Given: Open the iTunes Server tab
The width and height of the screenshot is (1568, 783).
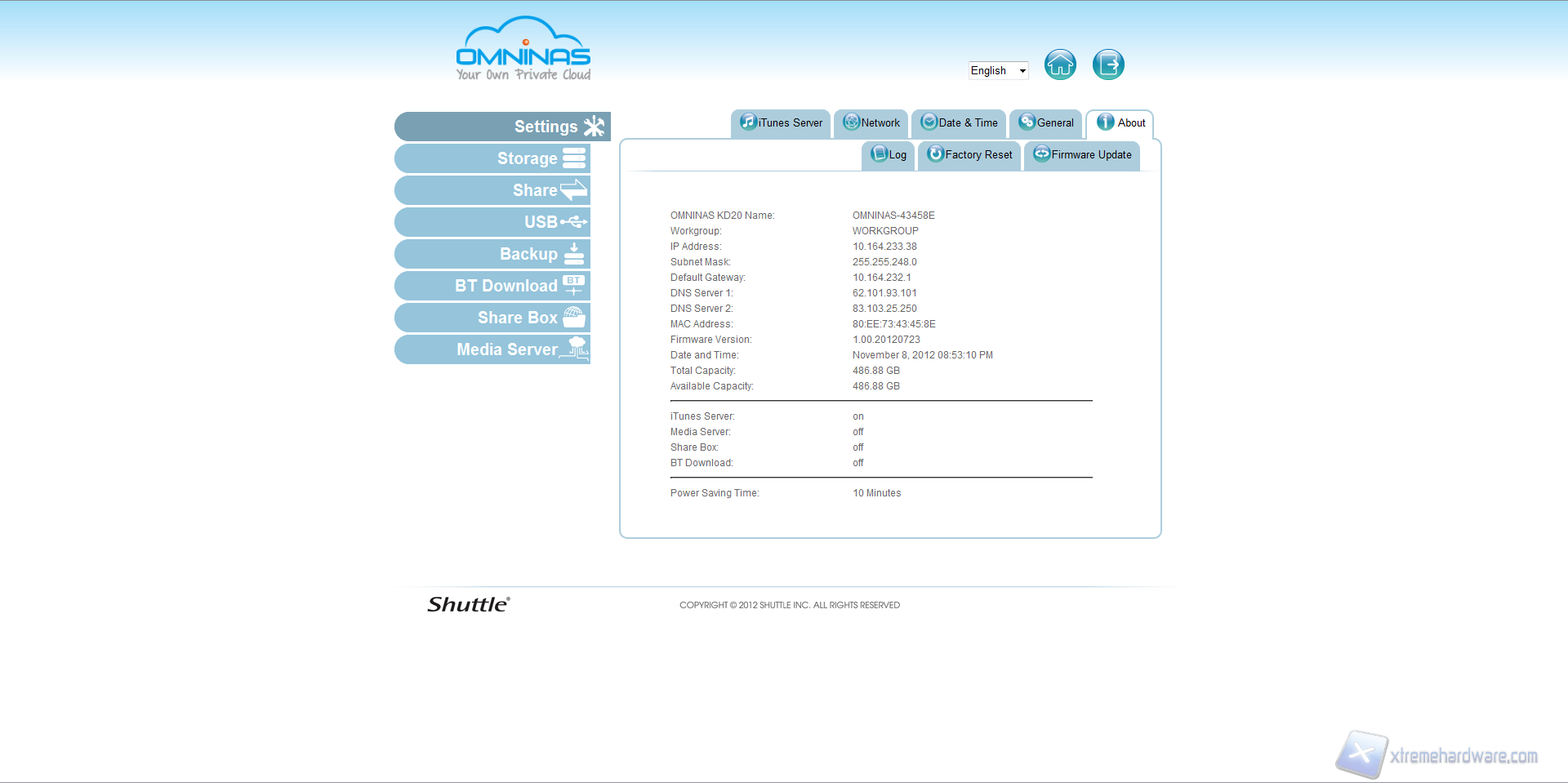Looking at the screenshot, I should coord(781,123).
